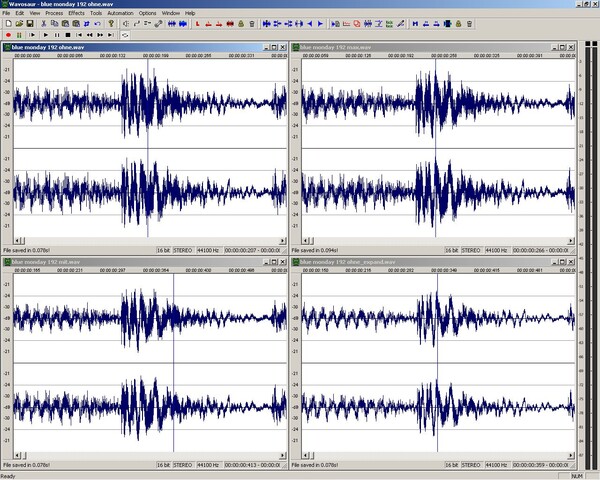Click 'File saved in 0.094s!' status text

315,250
